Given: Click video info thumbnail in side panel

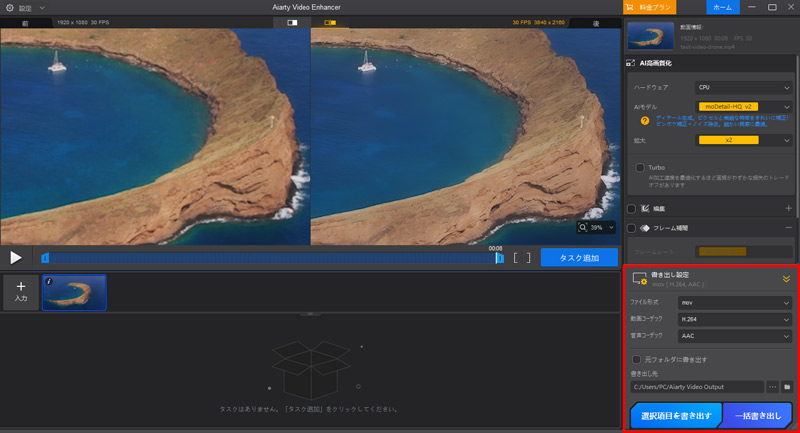Looking at the screenshot, I should (651, 36).
